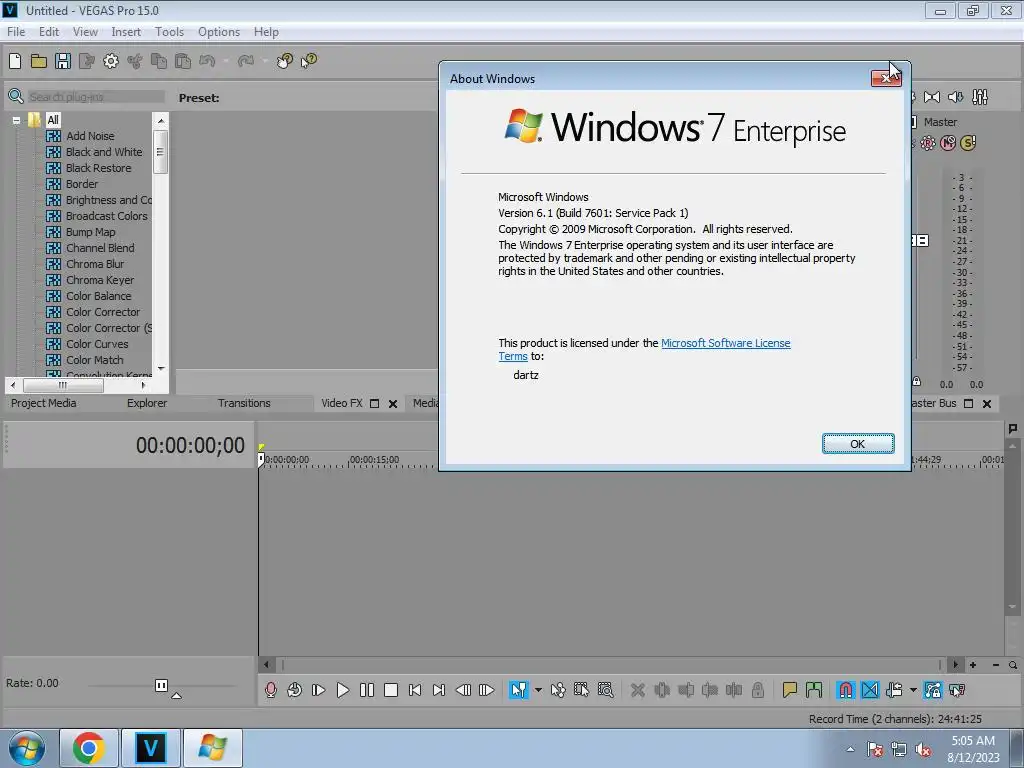Adjust the playback Rate slider handle

click(161, 685)
